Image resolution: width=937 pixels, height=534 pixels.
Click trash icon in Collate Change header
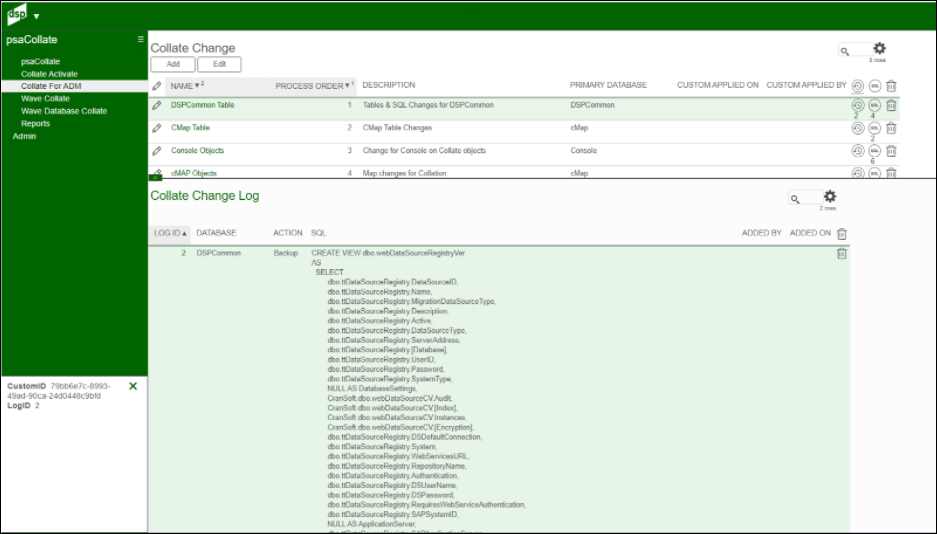[x=891, y=86]
